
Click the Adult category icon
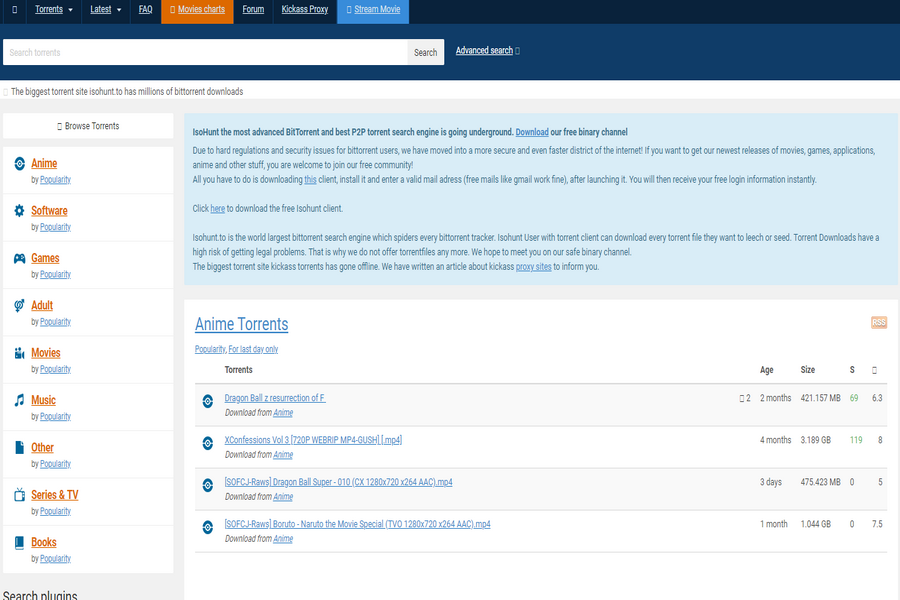tap(20, 305)
